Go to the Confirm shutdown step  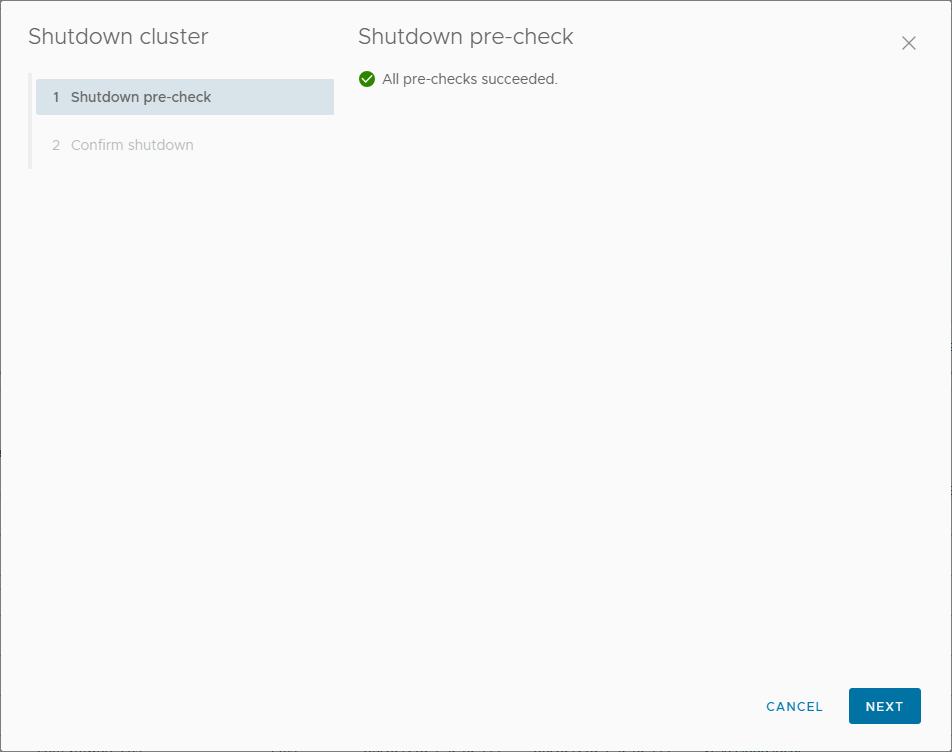[x=132, y=145]
